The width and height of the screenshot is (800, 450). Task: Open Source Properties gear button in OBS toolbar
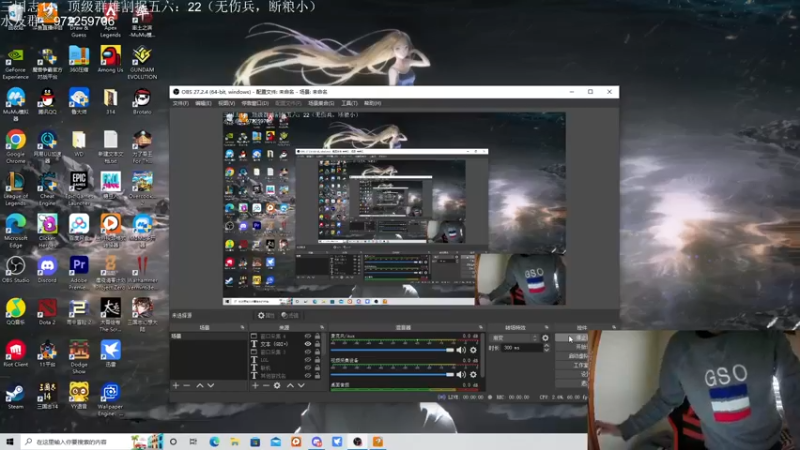point(266,315)
